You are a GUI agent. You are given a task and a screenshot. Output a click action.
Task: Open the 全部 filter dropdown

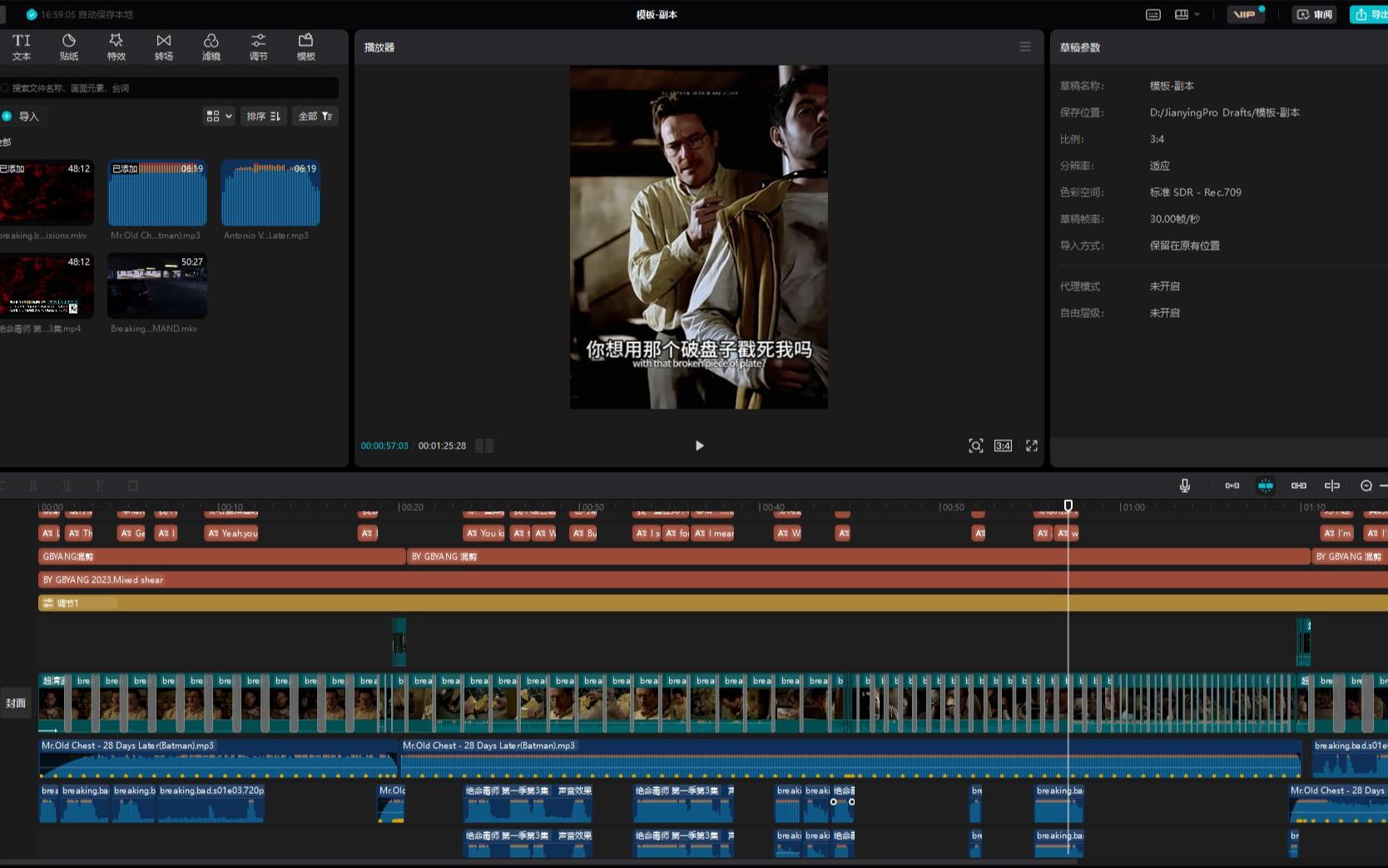[x=315, y=117]
